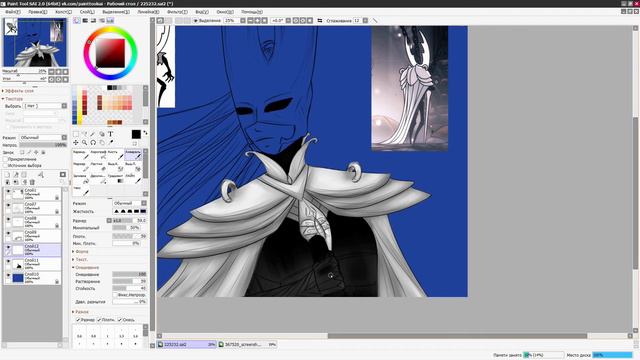Select the Hand pan tool
This screenshot has width=640, height=360.
pyautogui.click(x=102, y=142)
